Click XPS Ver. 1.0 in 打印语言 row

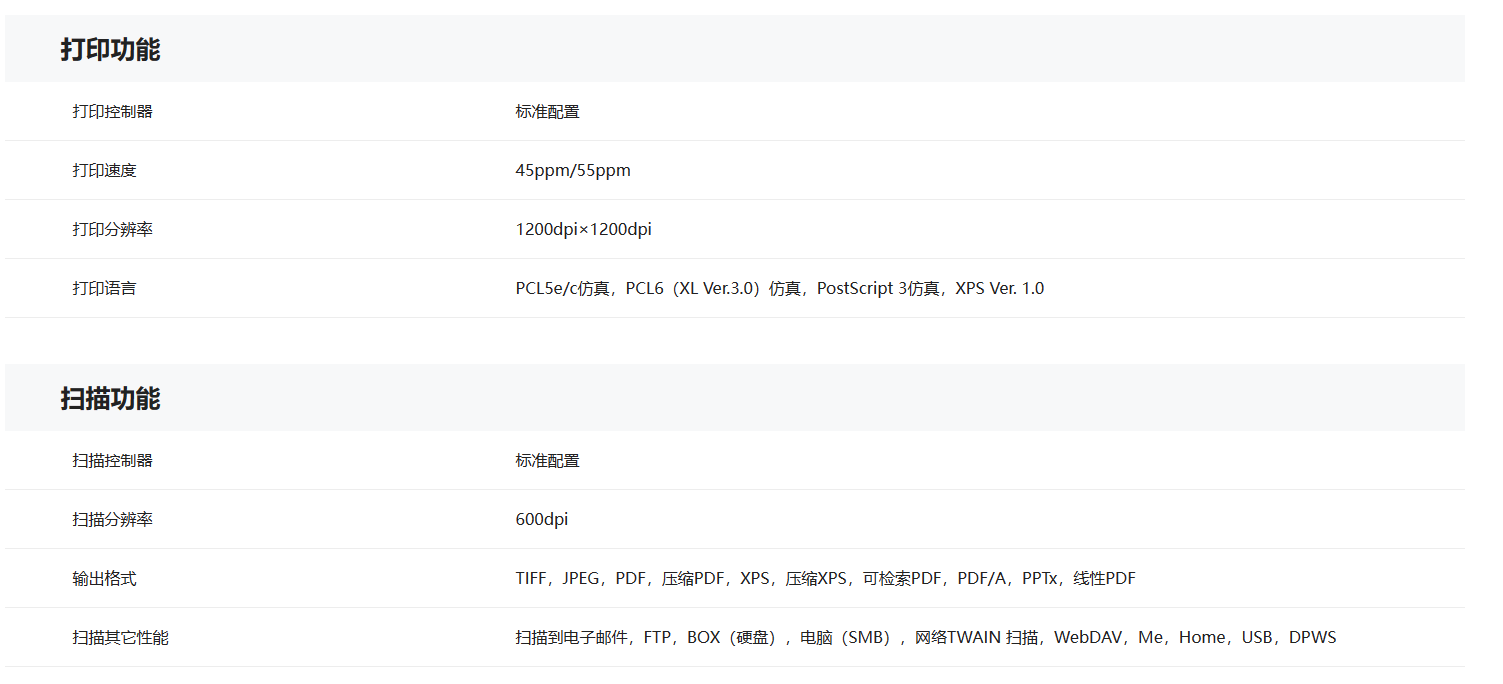coord(999,289)
